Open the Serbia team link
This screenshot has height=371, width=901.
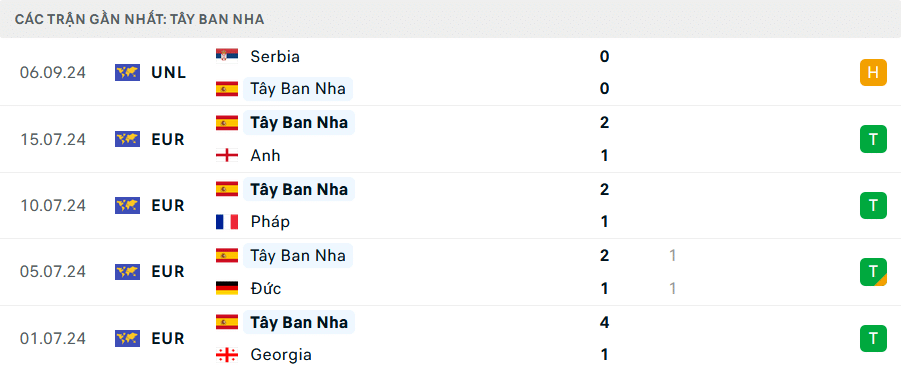(x=275, y=56)
